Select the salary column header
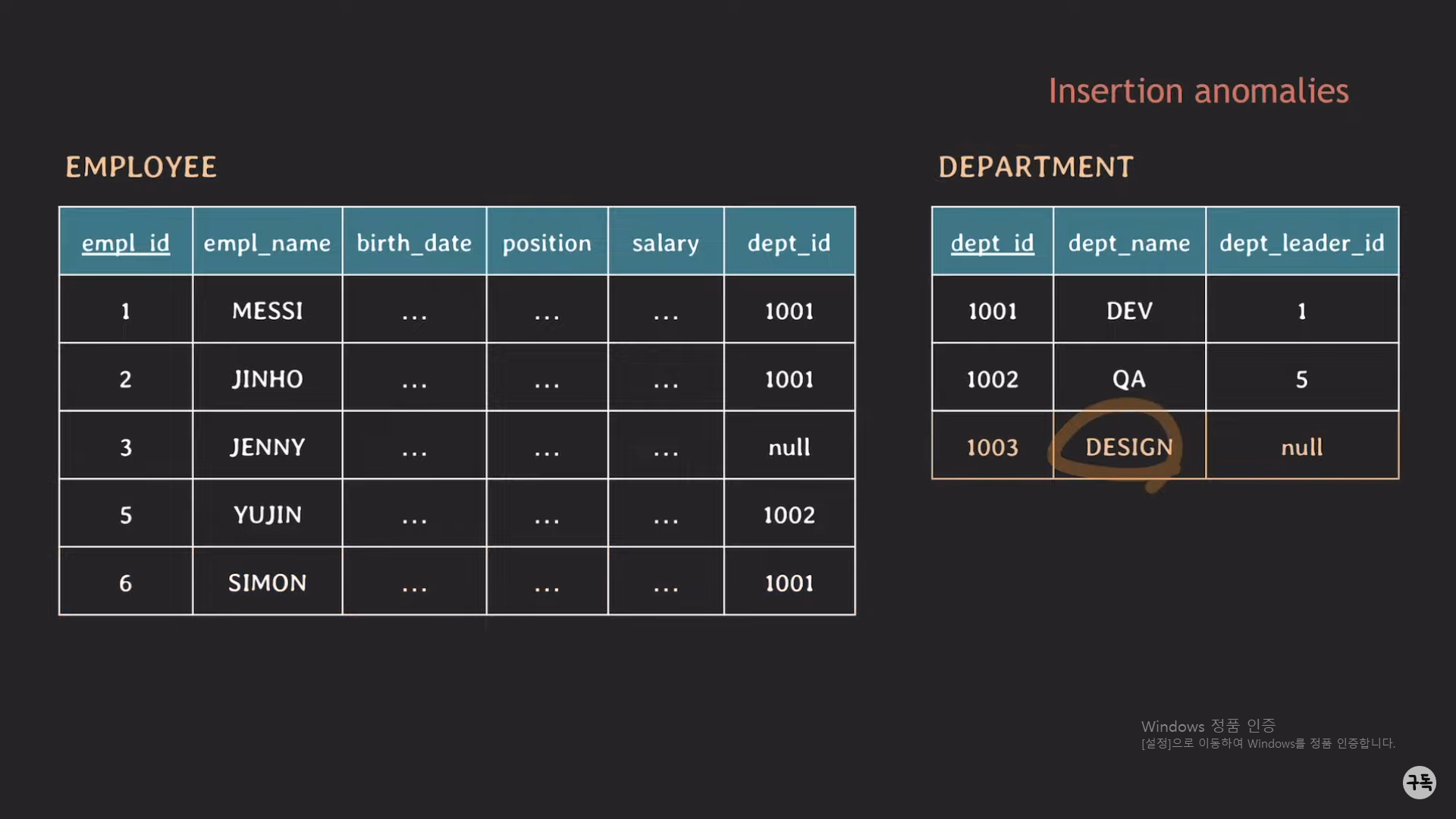 [665, 243]
